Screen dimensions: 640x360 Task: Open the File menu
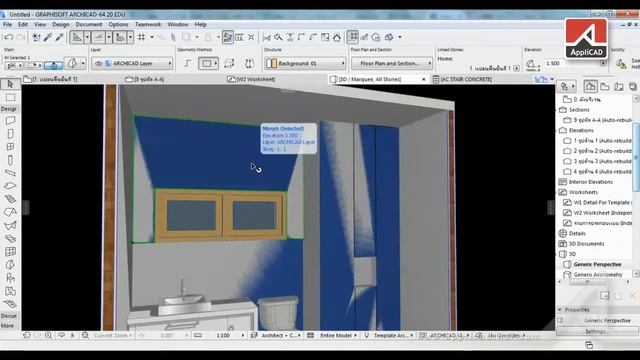click(x=7, y=24)
